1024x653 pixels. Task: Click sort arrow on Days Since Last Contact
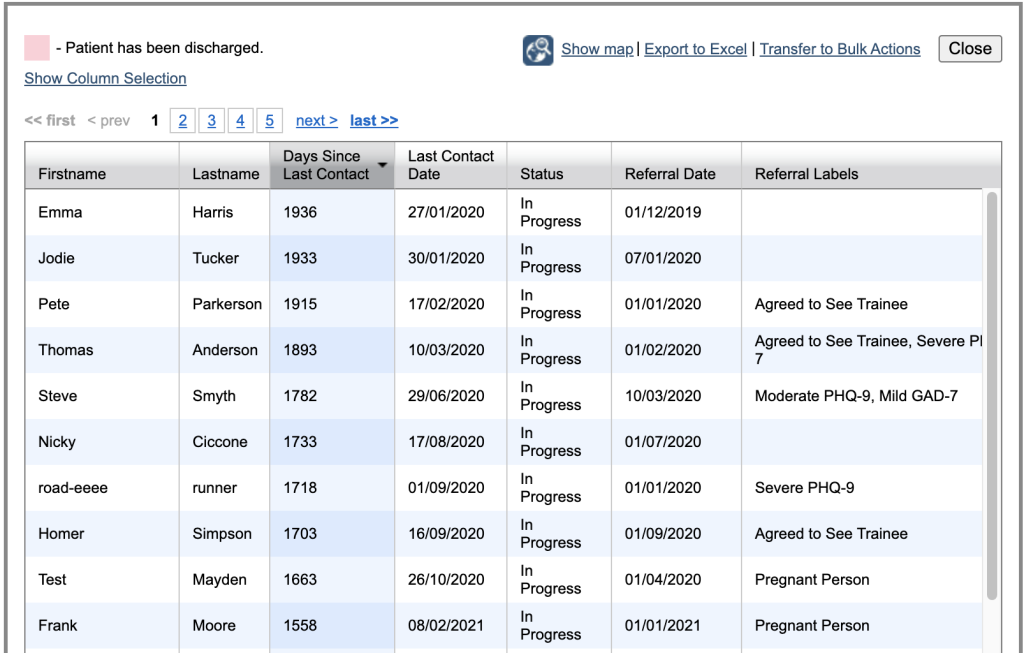382,164
